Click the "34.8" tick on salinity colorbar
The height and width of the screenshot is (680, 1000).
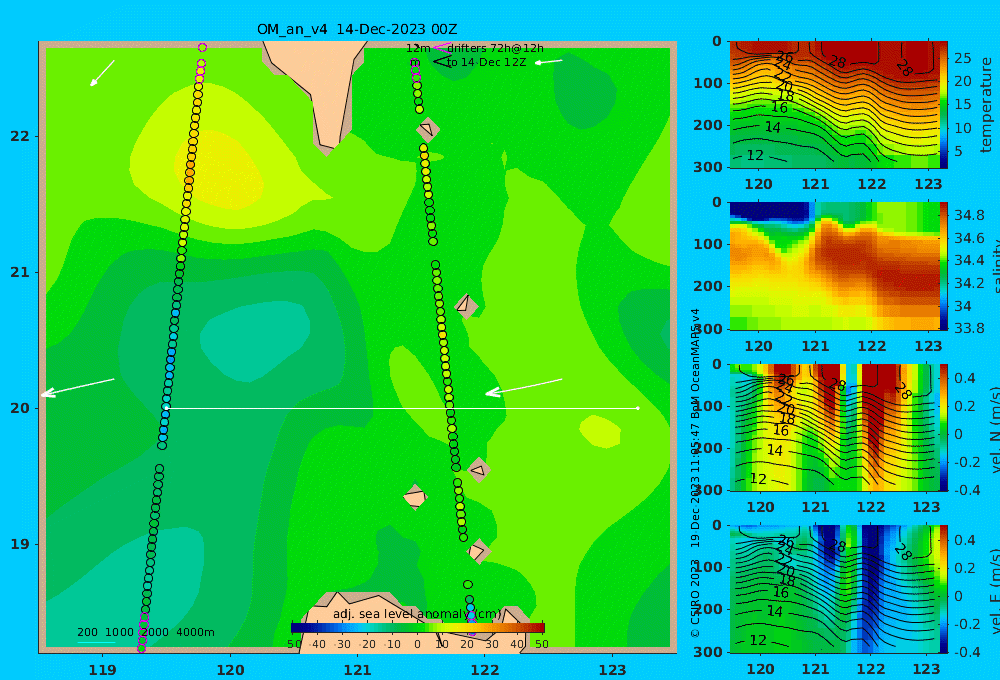[x=969, y=214]
